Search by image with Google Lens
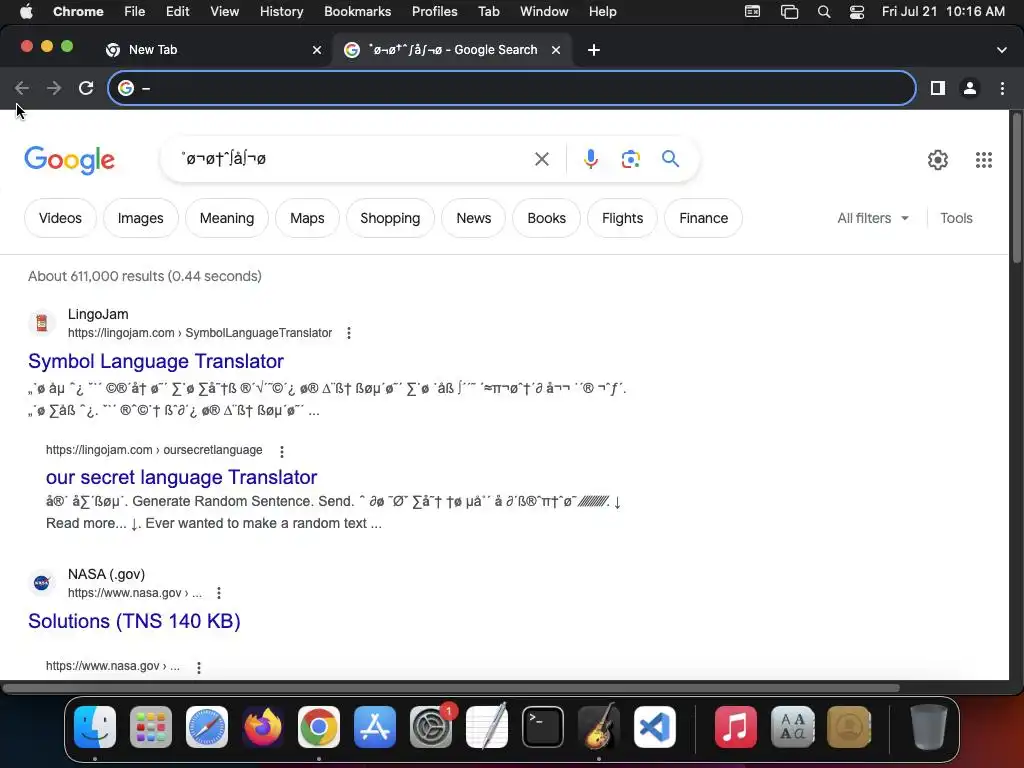Viewport: 1024px width, 768px height. (630, 159)
